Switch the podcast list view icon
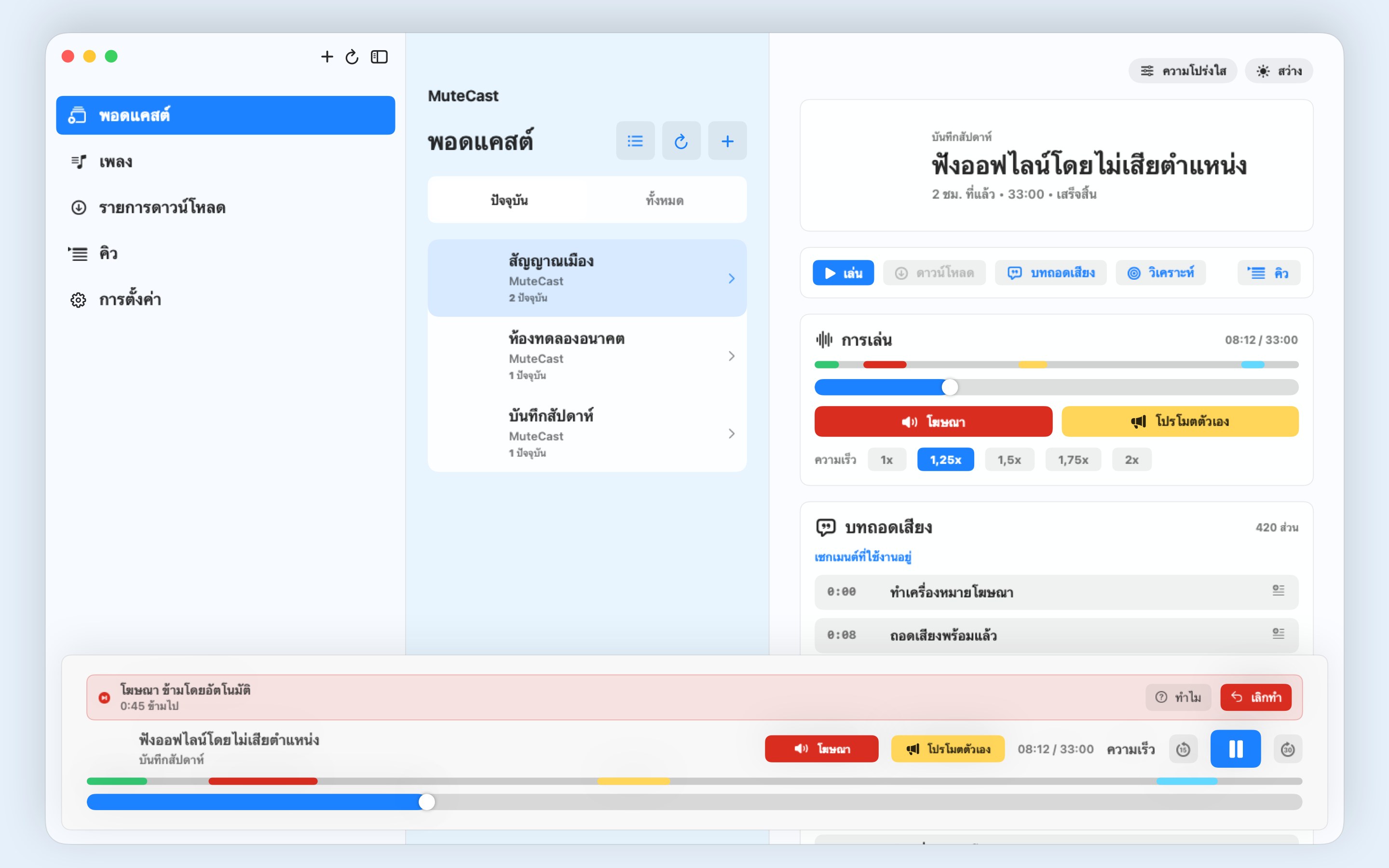The height and width of the screenshot is (868, 1389). point(635,141)
